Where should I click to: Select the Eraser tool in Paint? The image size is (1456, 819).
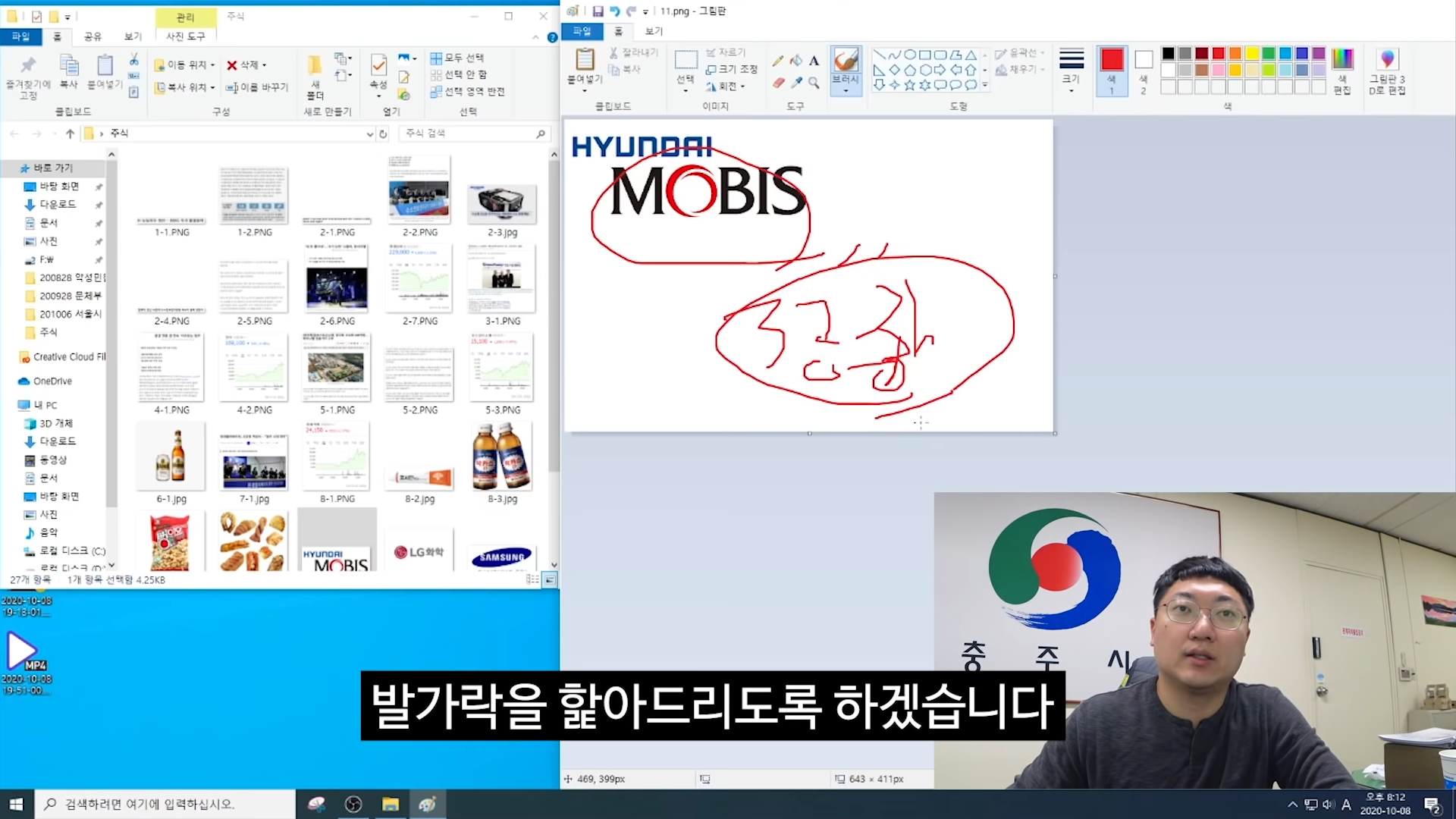pyautogui.click(x=778, y=83)
